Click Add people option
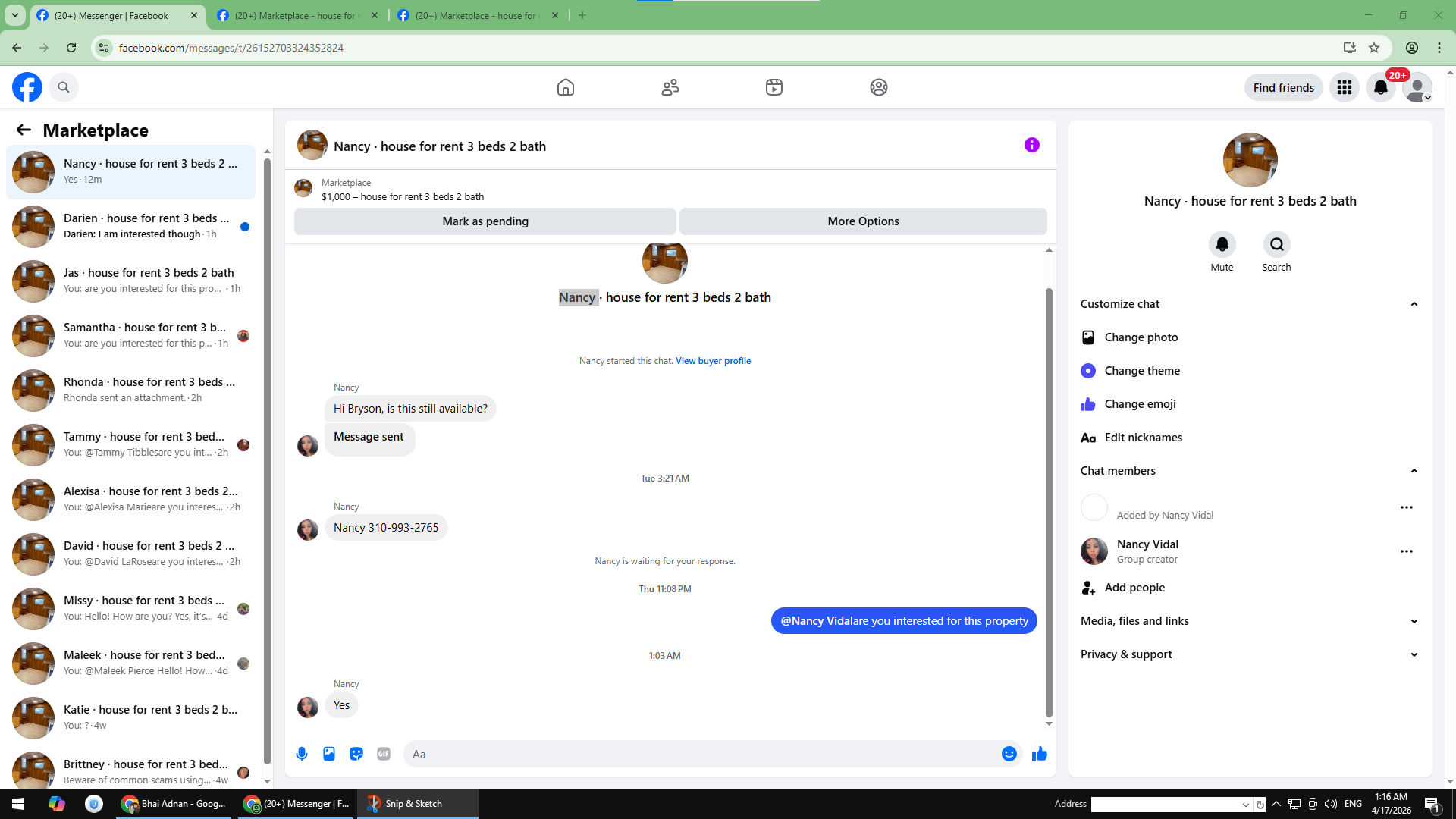This screenshot has height=819, width=1456. pos(1250,588)
